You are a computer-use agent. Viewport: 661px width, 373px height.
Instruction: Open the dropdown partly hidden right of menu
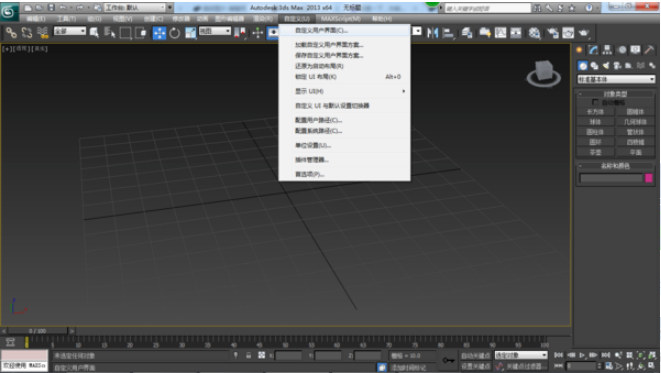pos(416,31)
